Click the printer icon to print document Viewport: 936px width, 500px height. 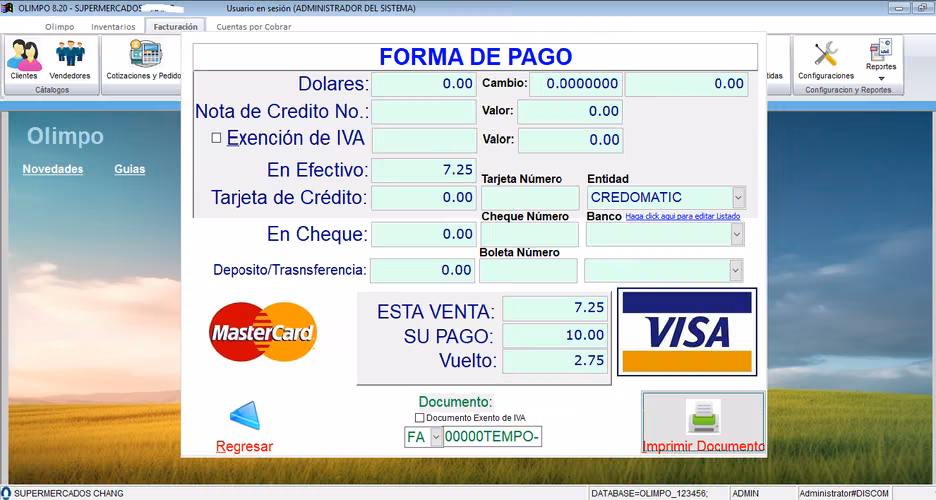(x=703, y=416)
